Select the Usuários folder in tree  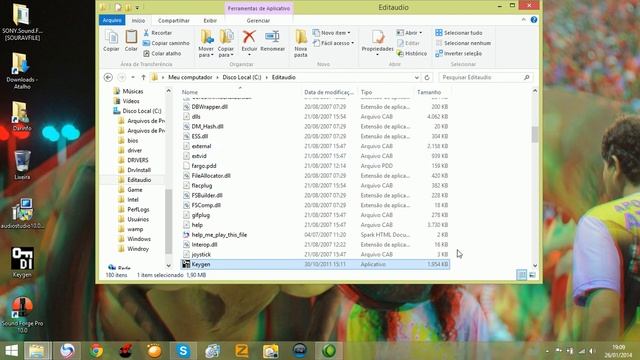(138, 219)
